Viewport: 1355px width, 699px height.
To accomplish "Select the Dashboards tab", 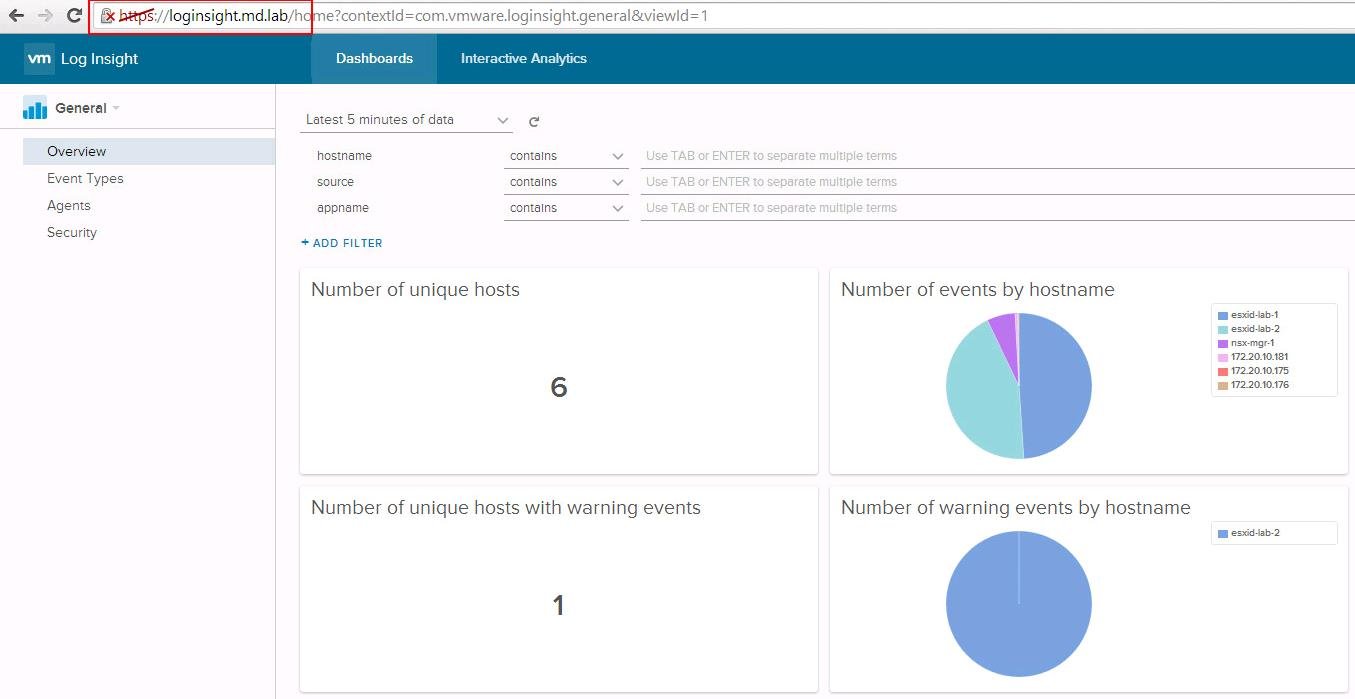I will click(374, 59).
